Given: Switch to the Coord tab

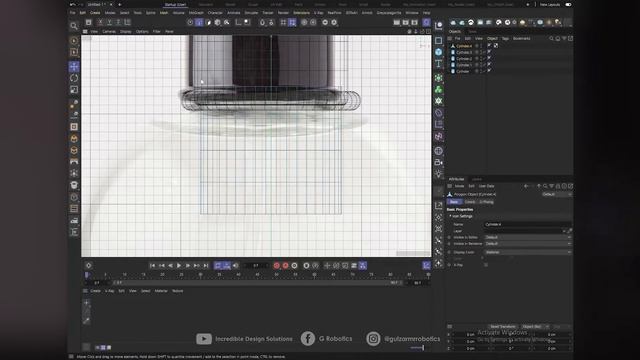Looking at the screenshot, I should tap(470, 202).
